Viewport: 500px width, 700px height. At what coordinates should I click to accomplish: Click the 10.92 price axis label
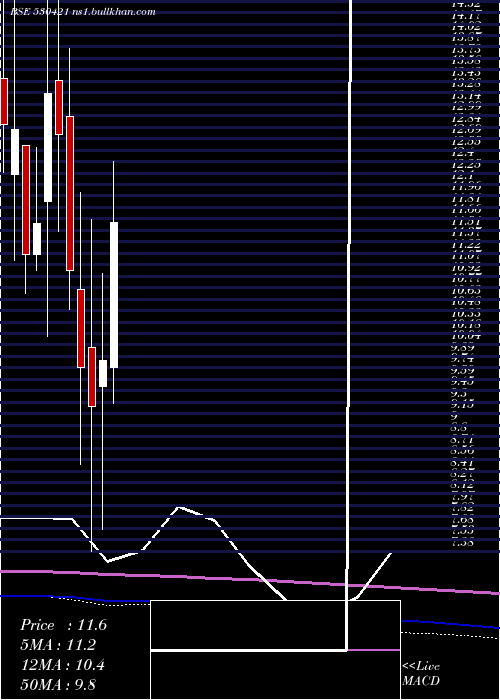coord(466,268)
